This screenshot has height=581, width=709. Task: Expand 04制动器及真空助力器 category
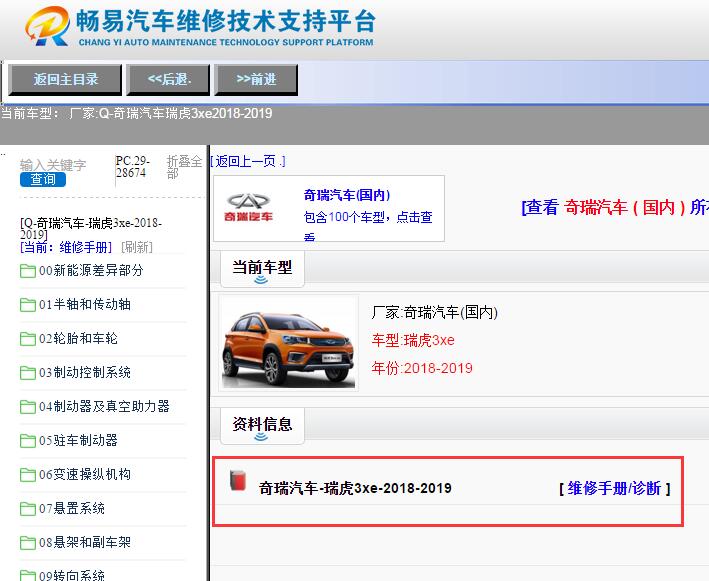104,406
